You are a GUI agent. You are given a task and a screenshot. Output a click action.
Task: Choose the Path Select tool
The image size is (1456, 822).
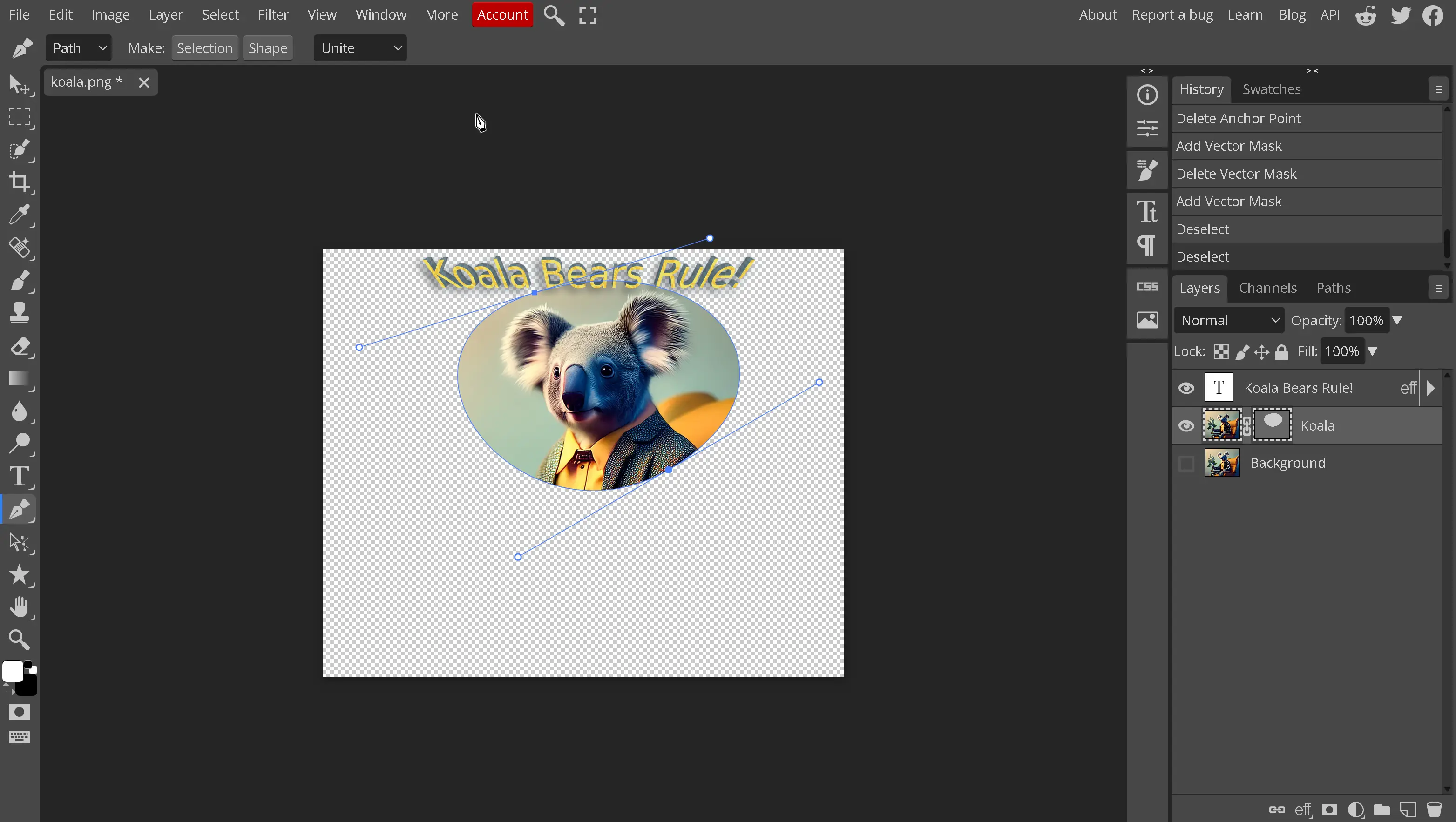pyautogui.click(x=19, y=542)
